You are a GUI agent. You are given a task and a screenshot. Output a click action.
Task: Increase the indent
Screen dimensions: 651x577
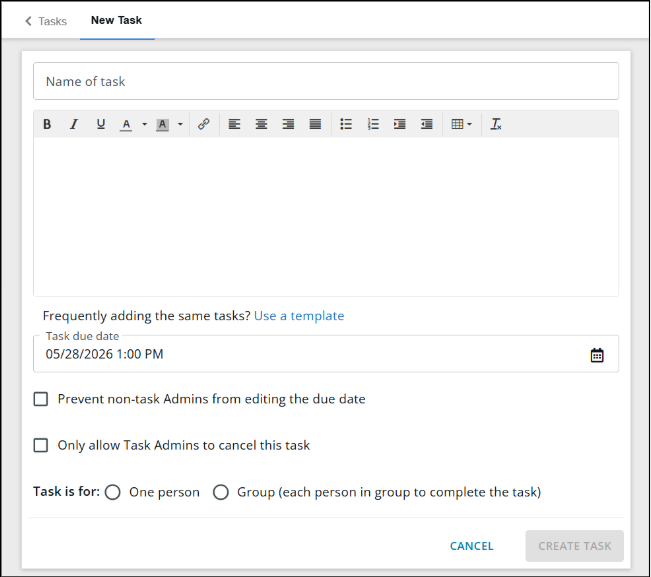click(x=399, y=124)
